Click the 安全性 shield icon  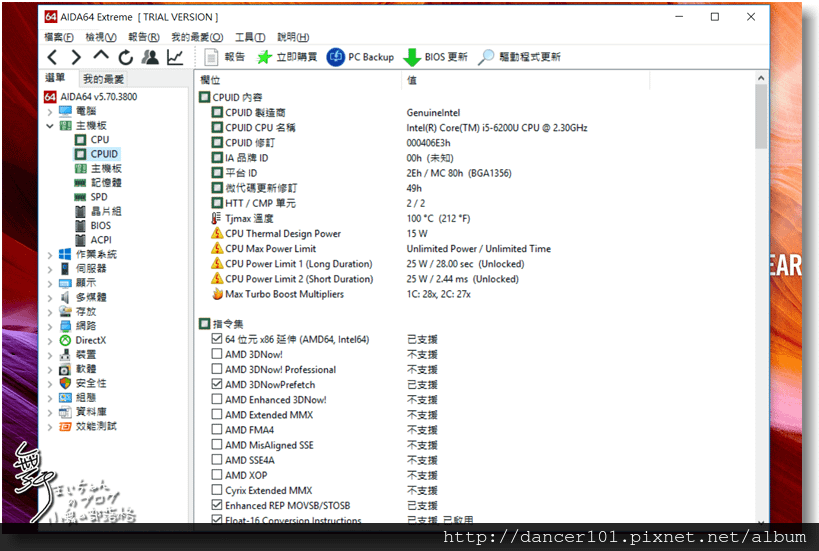pyautogui.click(x=65, y=383)
